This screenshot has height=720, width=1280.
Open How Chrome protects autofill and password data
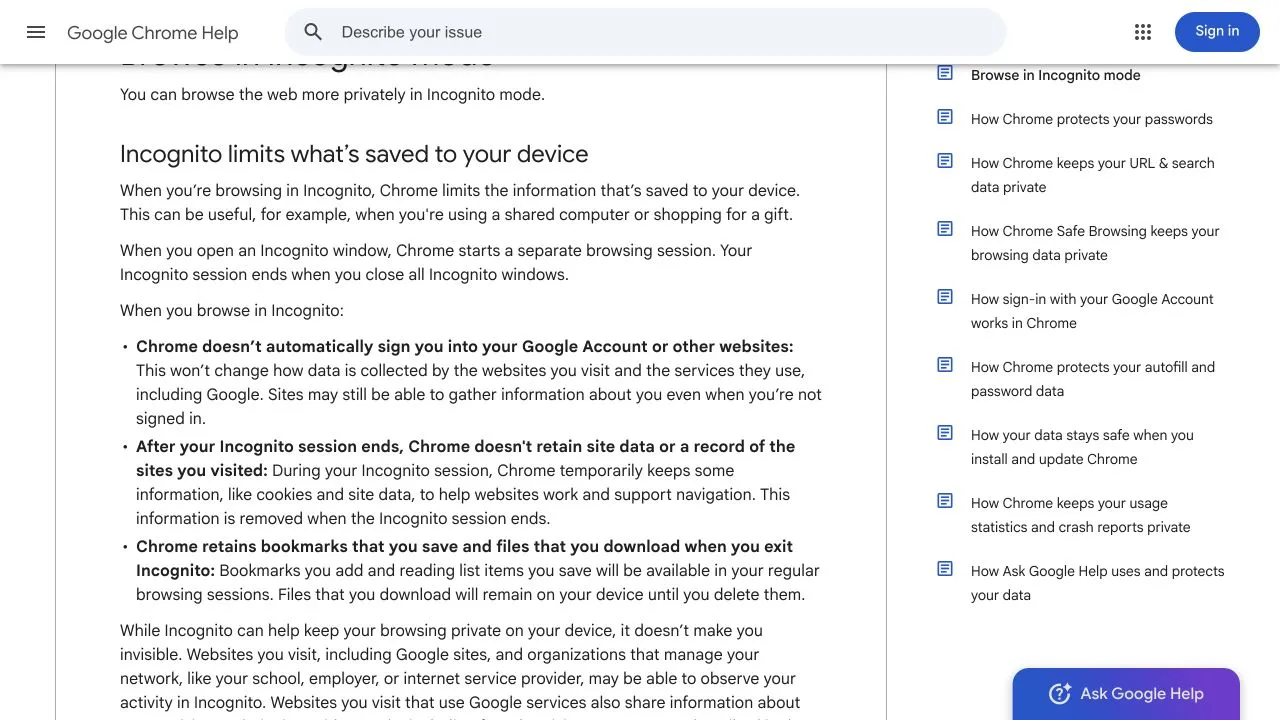point(1093,379)
